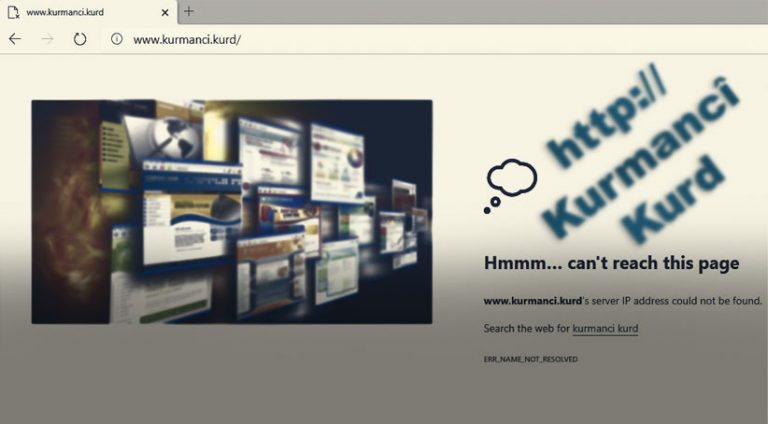Click the ERR_NAME_NOT_RESOLVED error code text
The height and width of the screenshot is (424, 768).
point(530,359)
